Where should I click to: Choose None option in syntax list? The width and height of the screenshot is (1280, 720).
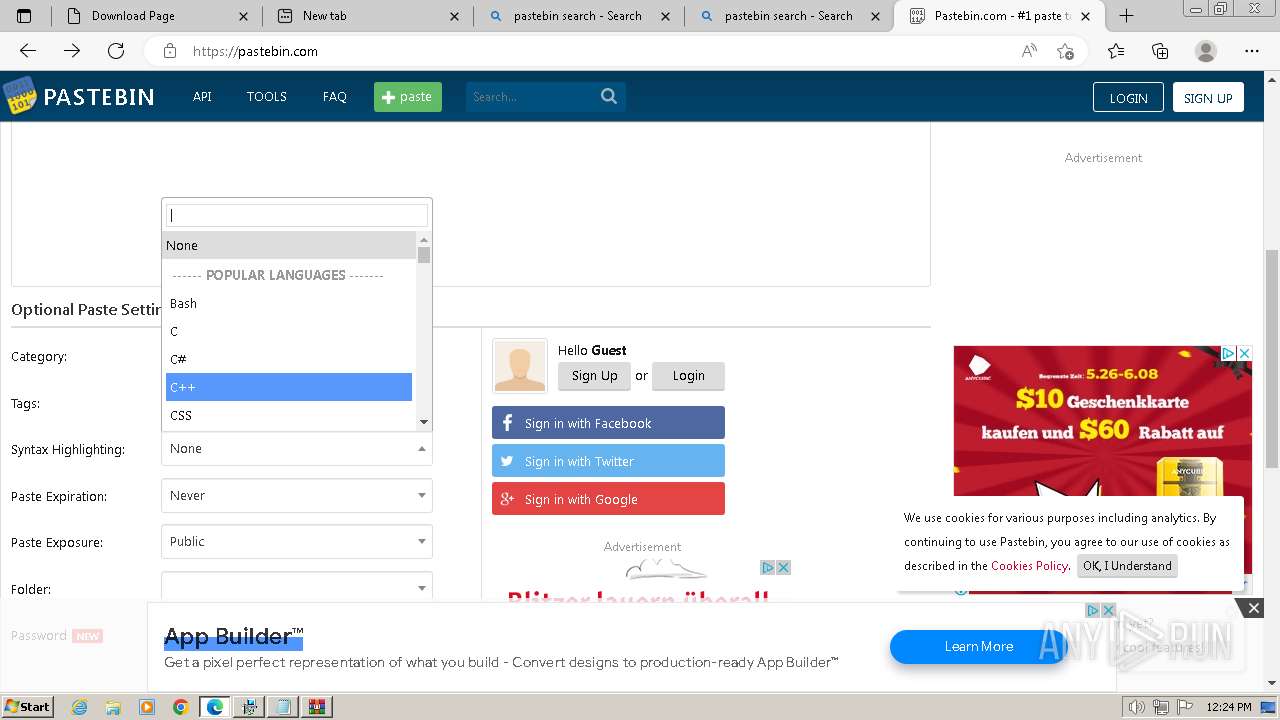(289, 245)
